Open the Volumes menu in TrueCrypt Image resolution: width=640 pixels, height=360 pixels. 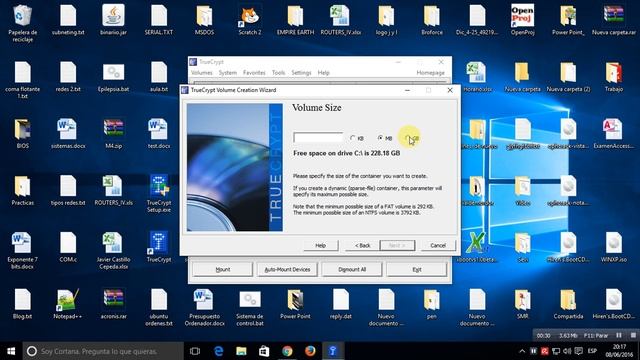click(202, 73)
